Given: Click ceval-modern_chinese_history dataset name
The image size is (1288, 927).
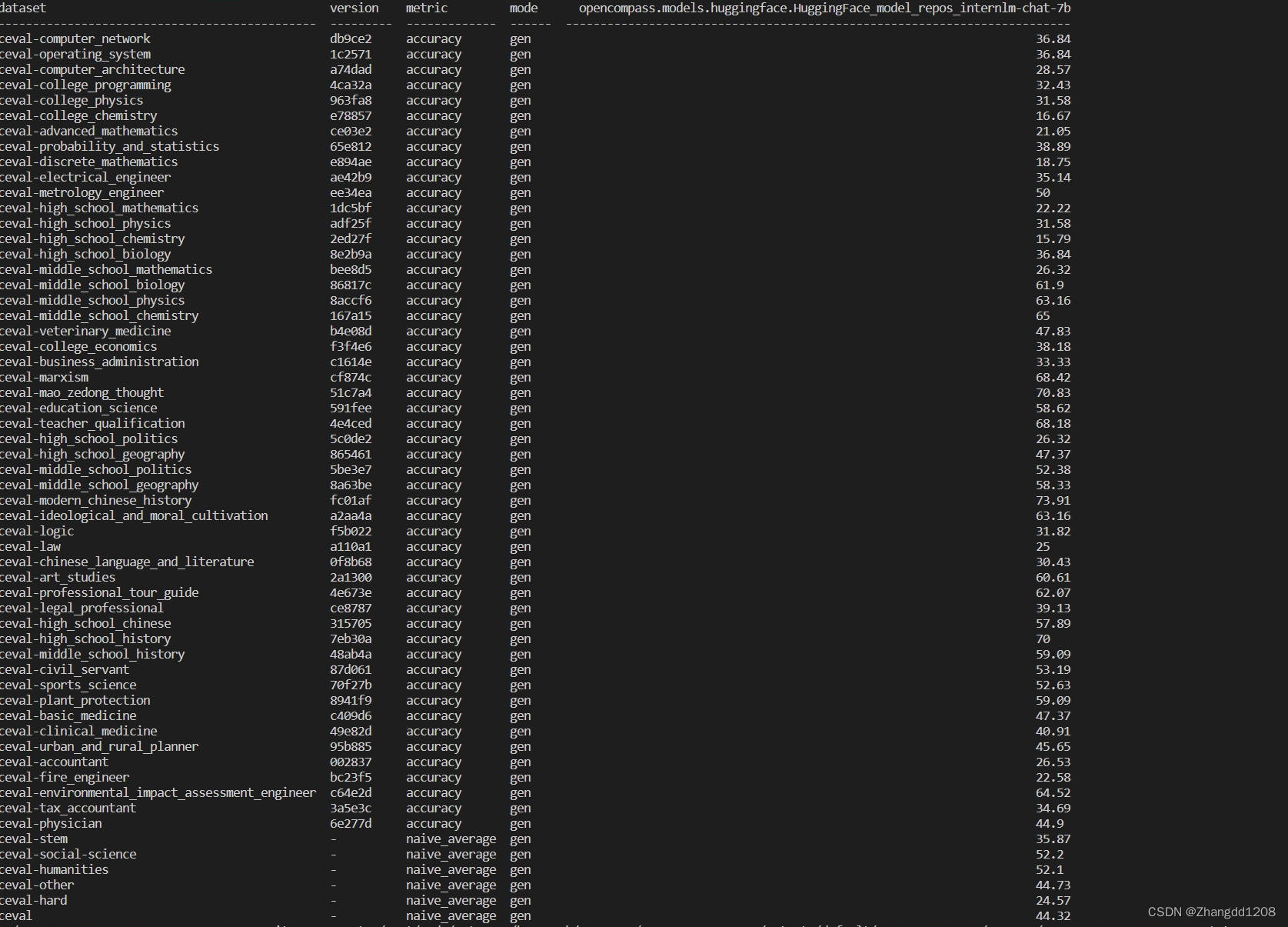Looking at the screenshot, I should (x=96, y=500).
